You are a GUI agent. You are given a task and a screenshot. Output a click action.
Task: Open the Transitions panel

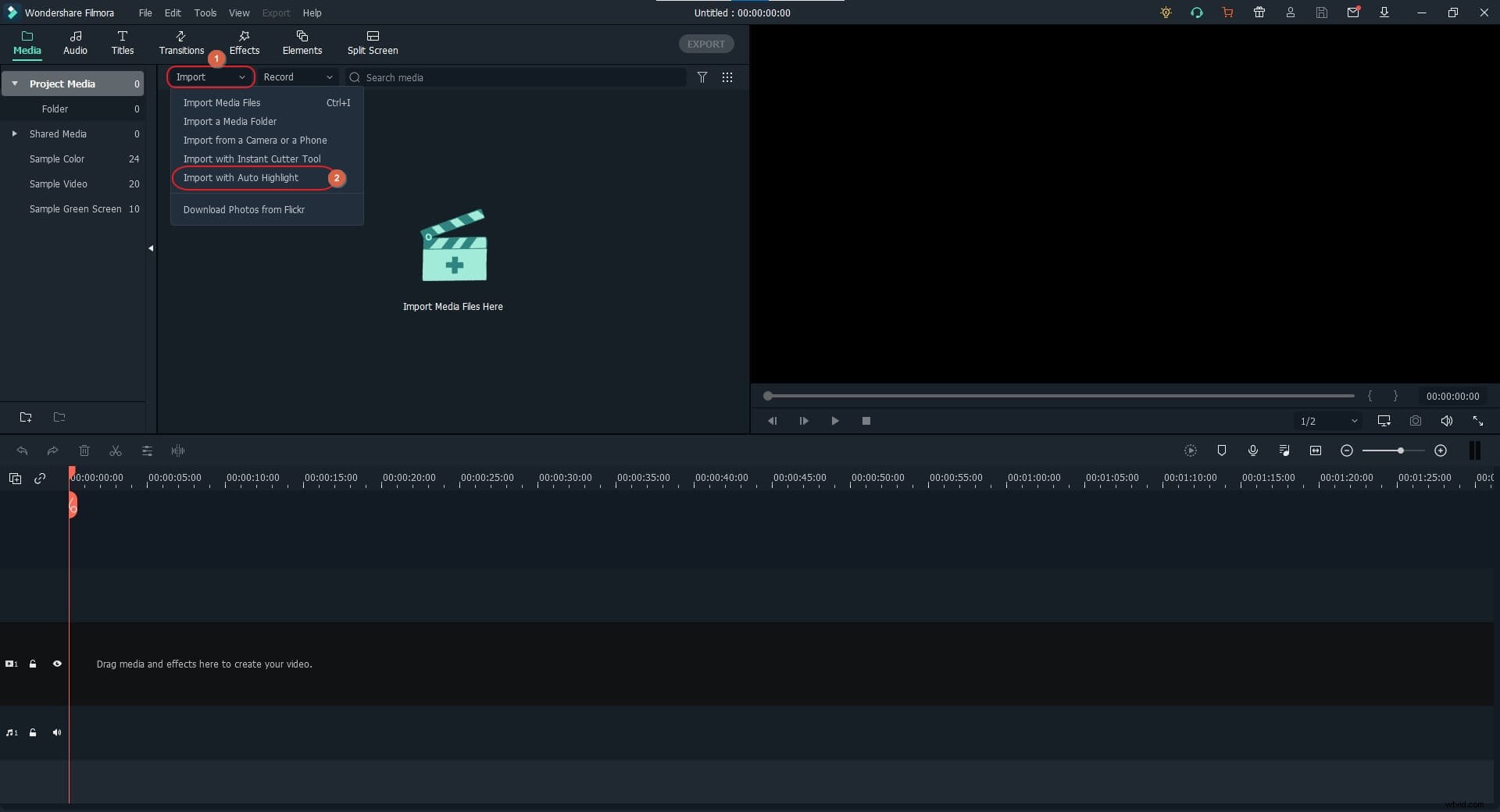pyautogui.click(x=180, y=43)
